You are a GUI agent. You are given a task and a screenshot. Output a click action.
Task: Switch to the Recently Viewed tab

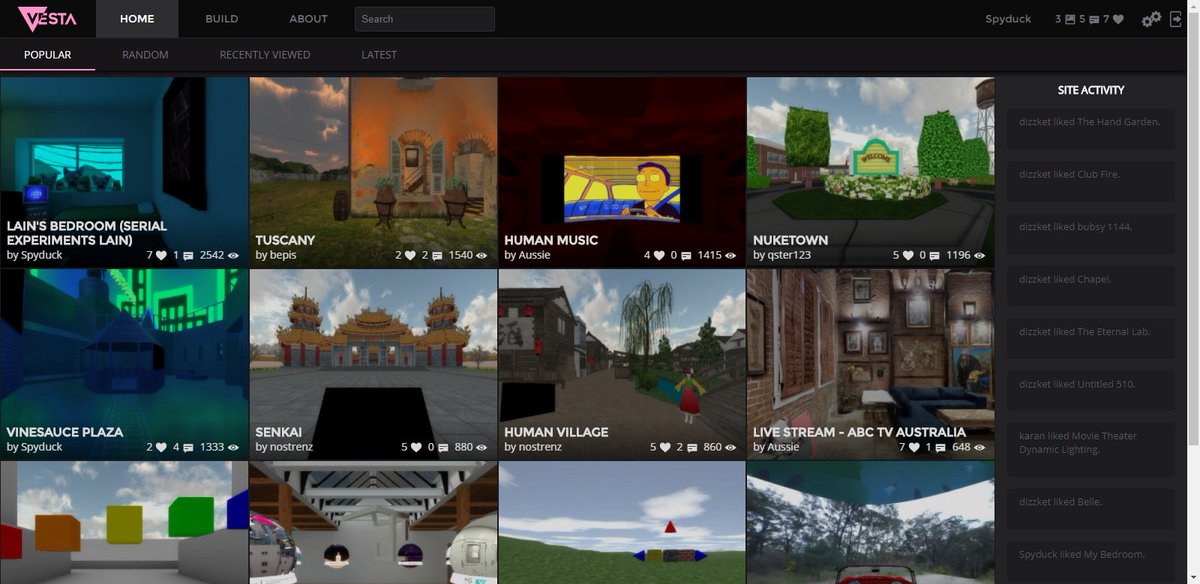pyautogui.click(x=265, y=55)
